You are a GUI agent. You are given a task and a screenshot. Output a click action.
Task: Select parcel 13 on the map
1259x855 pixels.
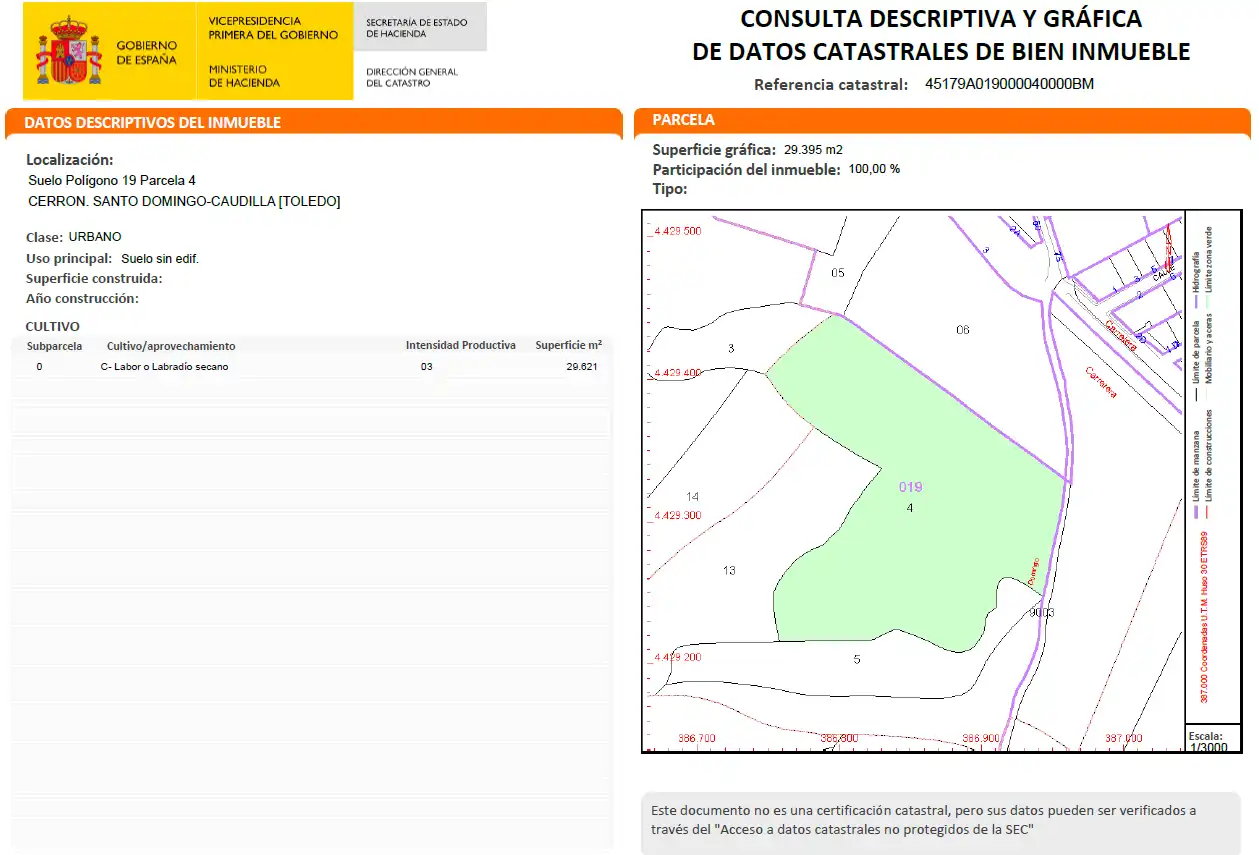(729, 571)
